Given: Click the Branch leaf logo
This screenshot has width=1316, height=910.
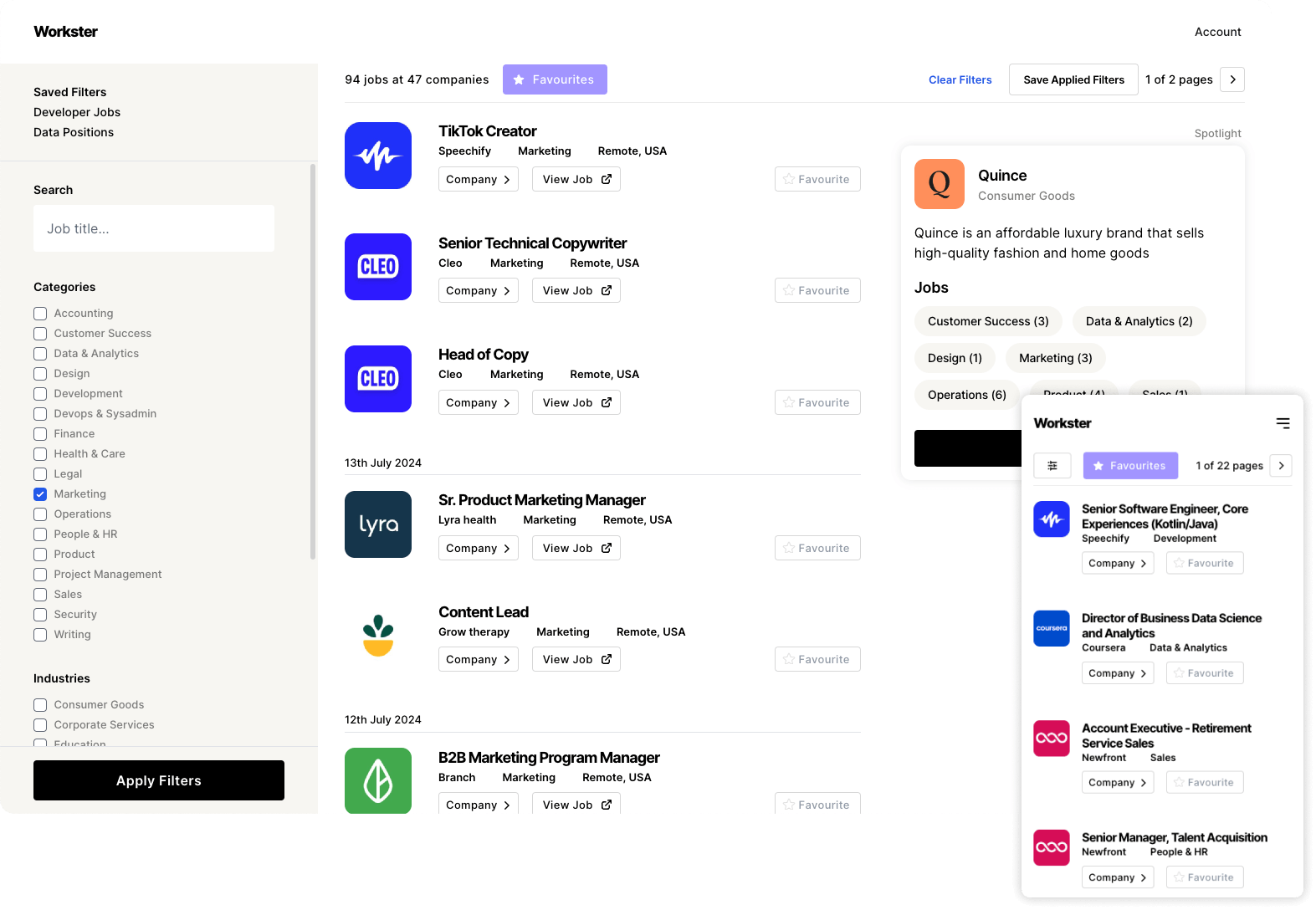Looking at the screenshot, I should [x=377, y=780].
